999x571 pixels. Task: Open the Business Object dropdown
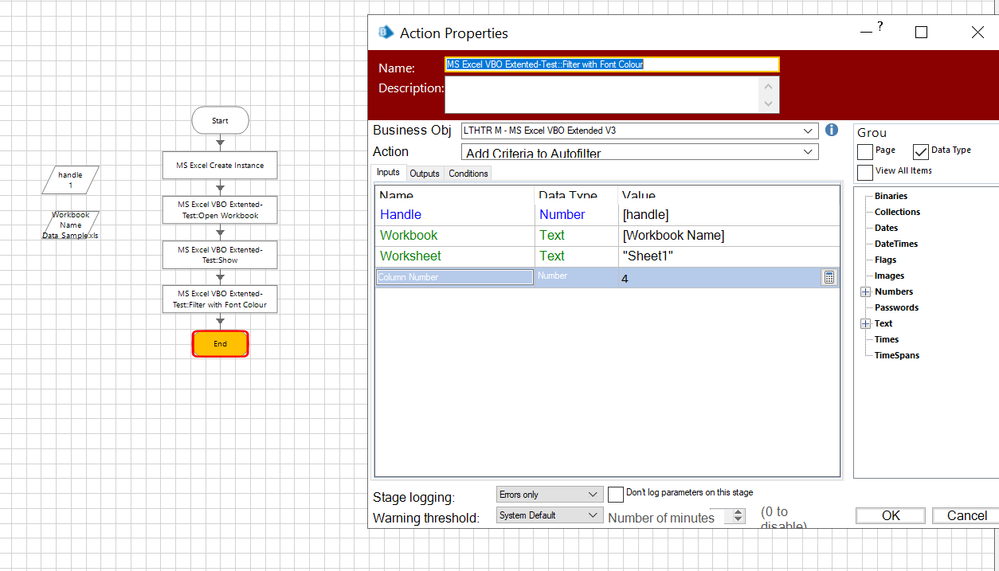[808, 131]
